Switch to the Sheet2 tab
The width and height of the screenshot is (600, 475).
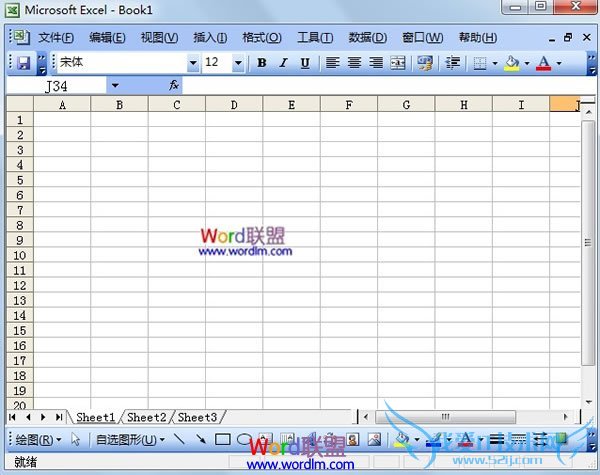[147, 417]
